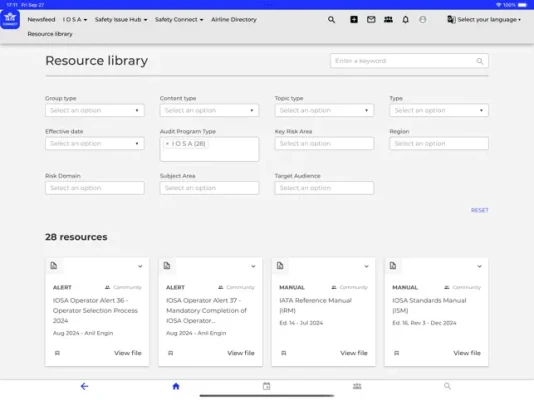Bookmark the IOSA Operator Alert 36 resource

57,353
